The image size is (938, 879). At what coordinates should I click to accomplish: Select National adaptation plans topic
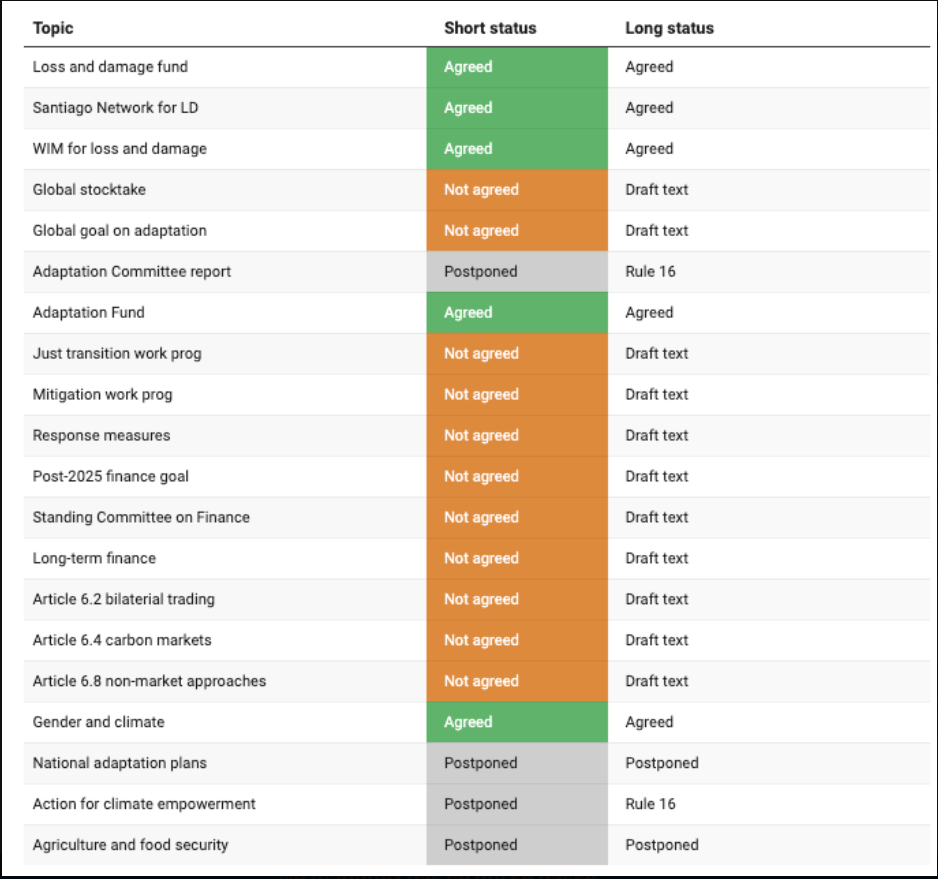120,763
